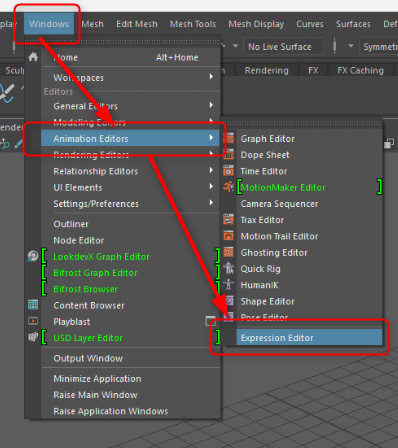
Task: Click the Content Browser icon
Action: click(x=33, y=305)
